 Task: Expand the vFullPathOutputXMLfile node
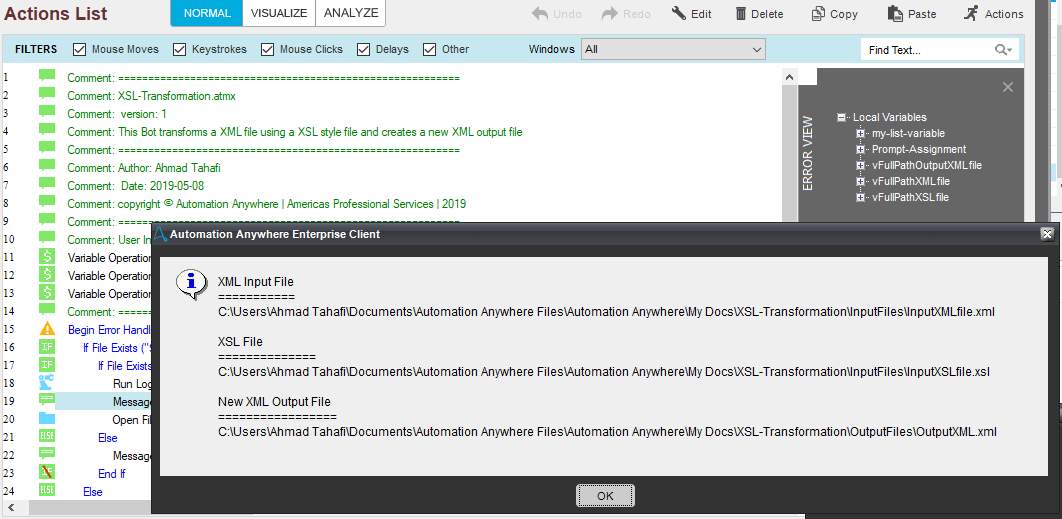click(x=860, y=165)
